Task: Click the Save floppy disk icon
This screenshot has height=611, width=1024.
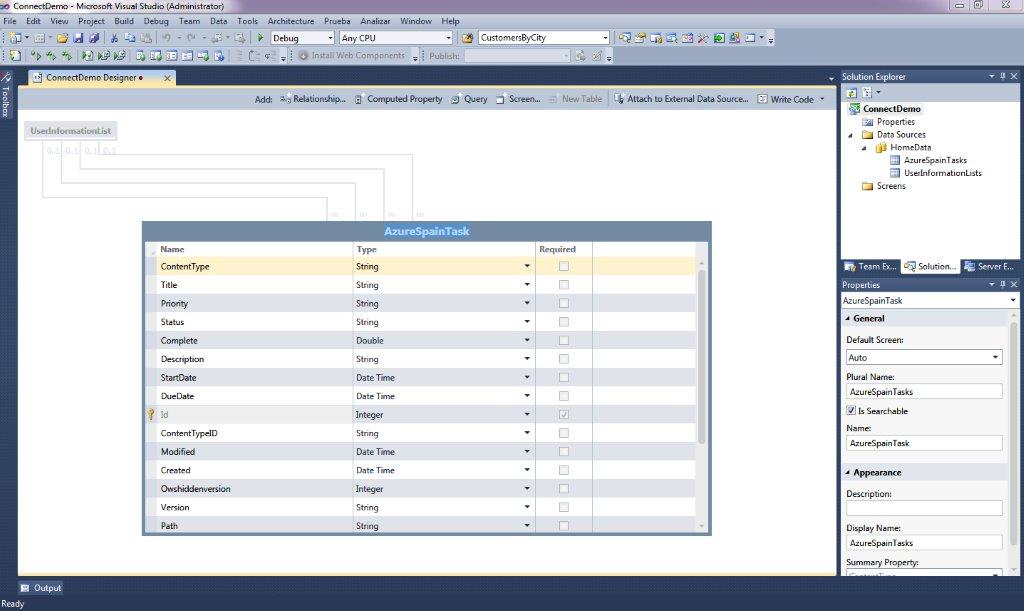Action: (x=78, y=38)
